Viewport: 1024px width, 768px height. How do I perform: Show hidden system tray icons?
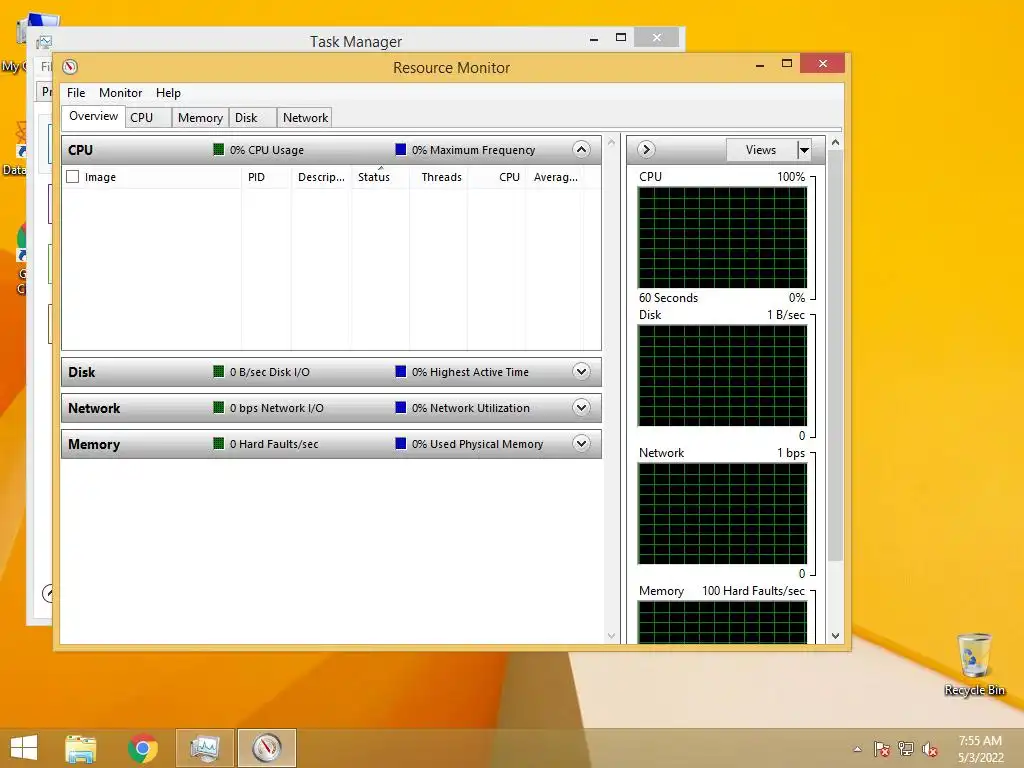coord(857,749)
